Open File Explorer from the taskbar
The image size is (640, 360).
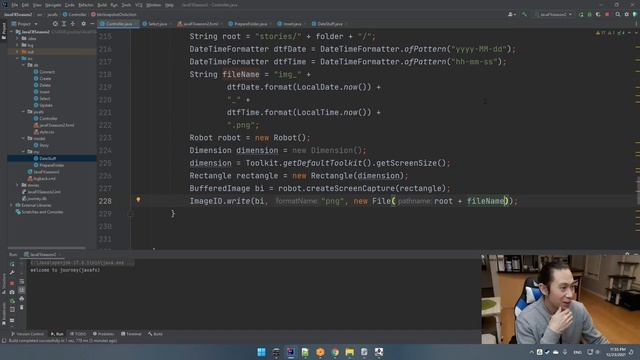tap(350, 352)
